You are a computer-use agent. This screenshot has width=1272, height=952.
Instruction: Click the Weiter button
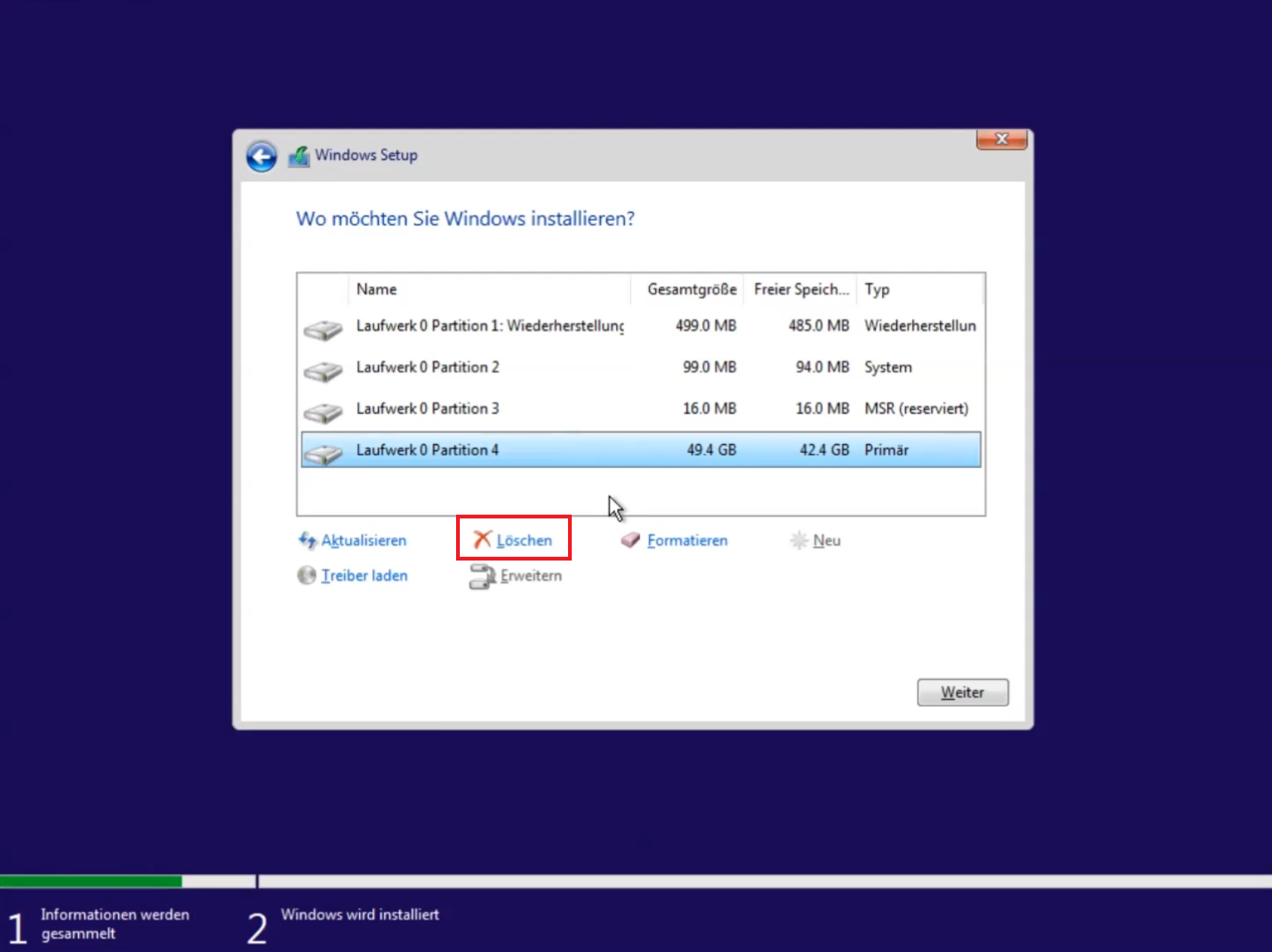(962, 692)
